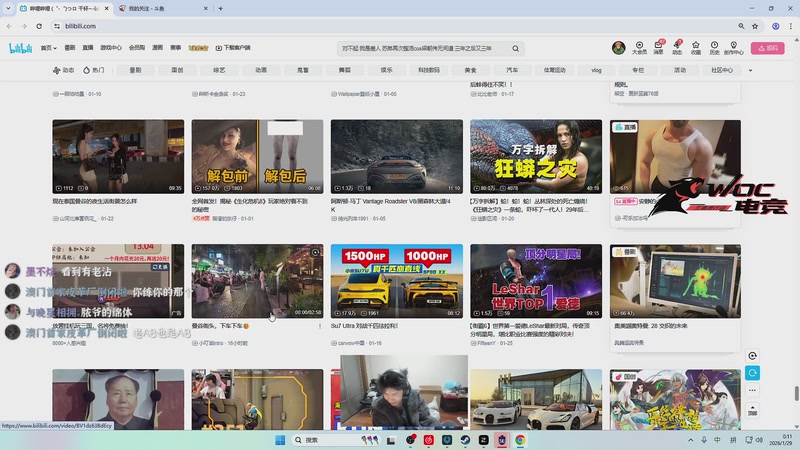Select the 动画 category chip
Image resolution: width=800 pixels, height=450 pixels.
[x=261, y=70]
